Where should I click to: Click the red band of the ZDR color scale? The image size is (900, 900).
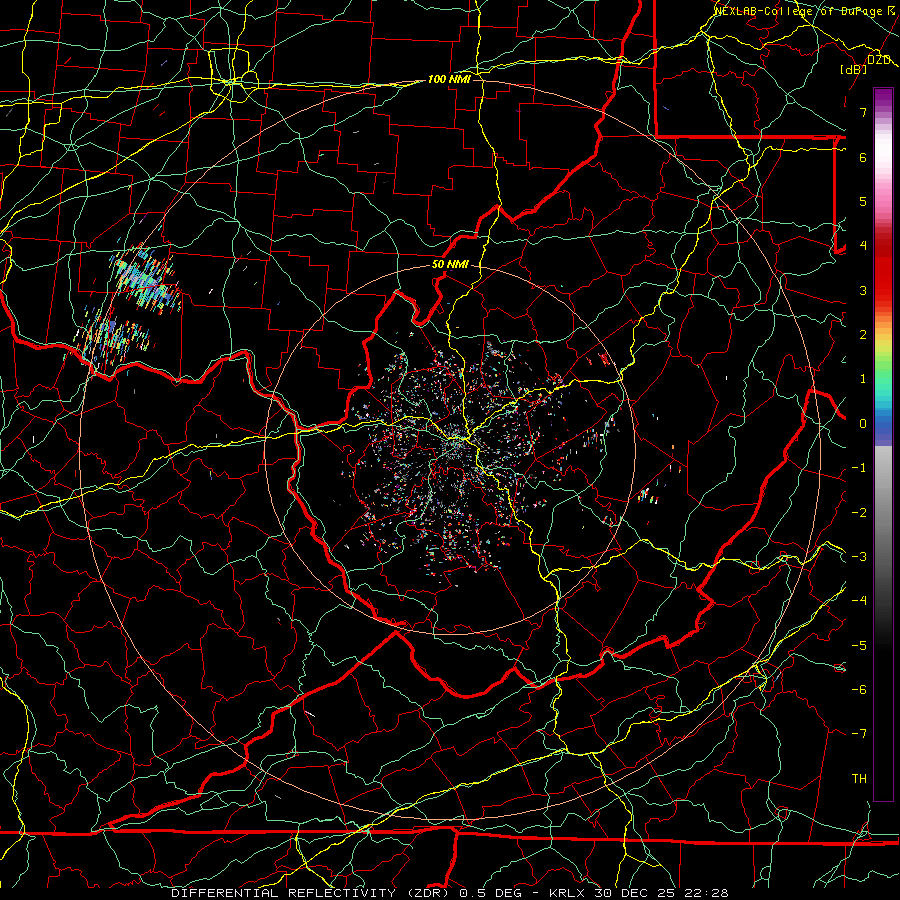point(883,270)
